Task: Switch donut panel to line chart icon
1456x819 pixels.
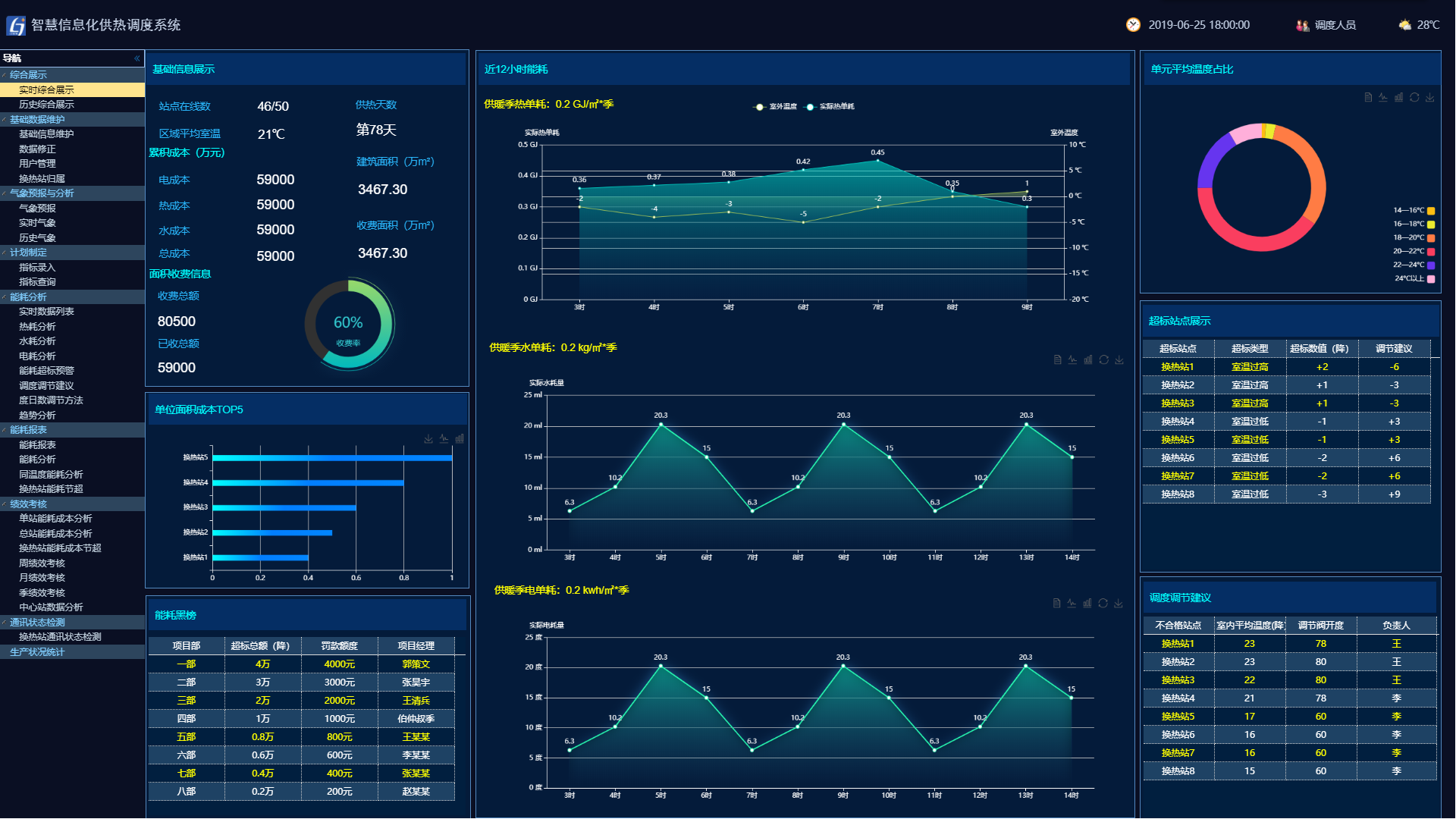Action: tap(1383, 98)
